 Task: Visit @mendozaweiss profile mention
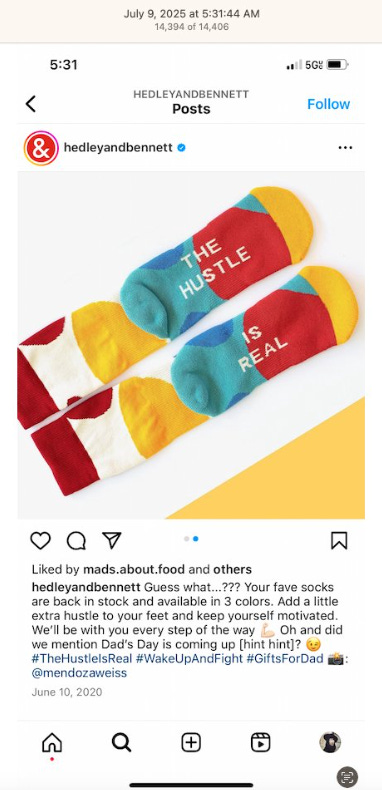(79, 673)
